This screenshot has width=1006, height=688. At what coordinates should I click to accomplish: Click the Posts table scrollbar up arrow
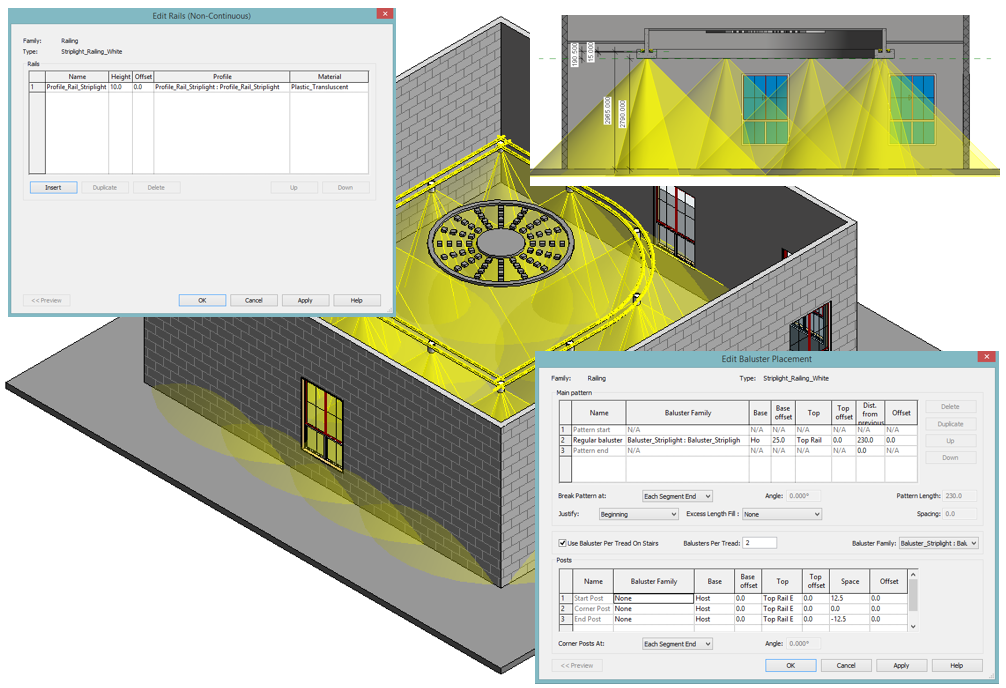pos(913,574)
